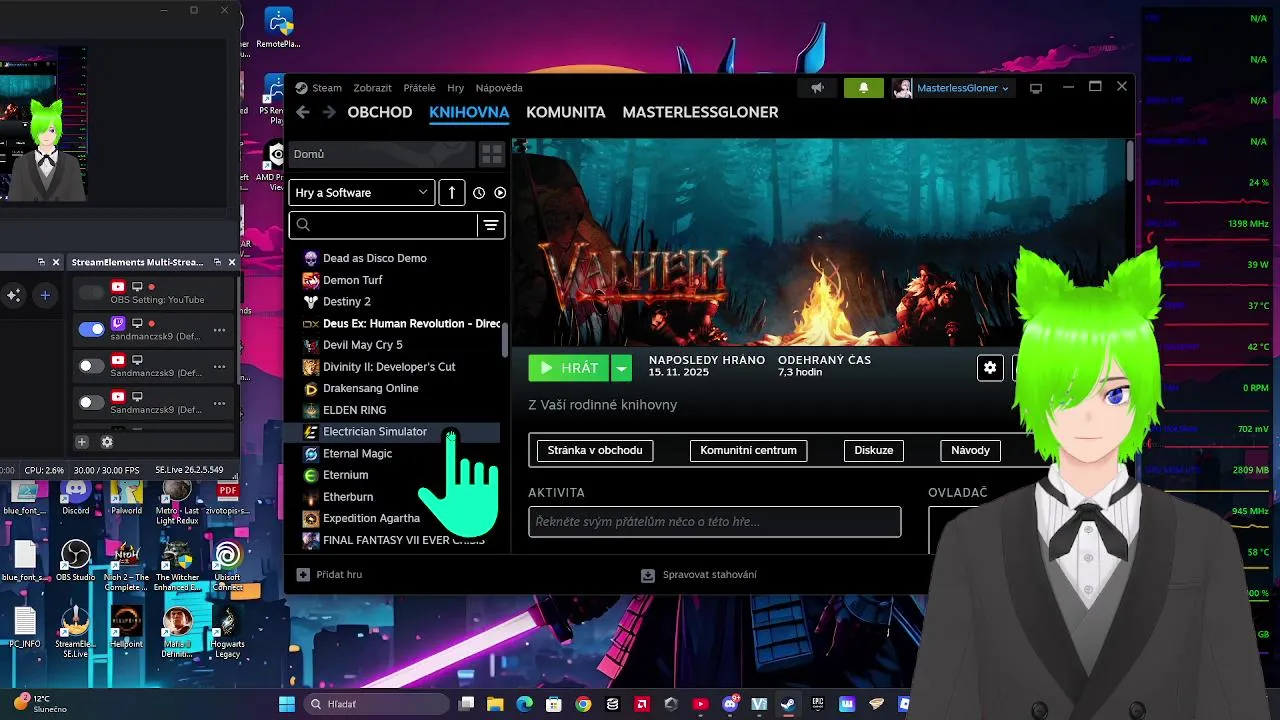Open more options for Twitch sandmanczsk9
The width and height of the screenshot is (1280, 720).
tap(219, 330)
